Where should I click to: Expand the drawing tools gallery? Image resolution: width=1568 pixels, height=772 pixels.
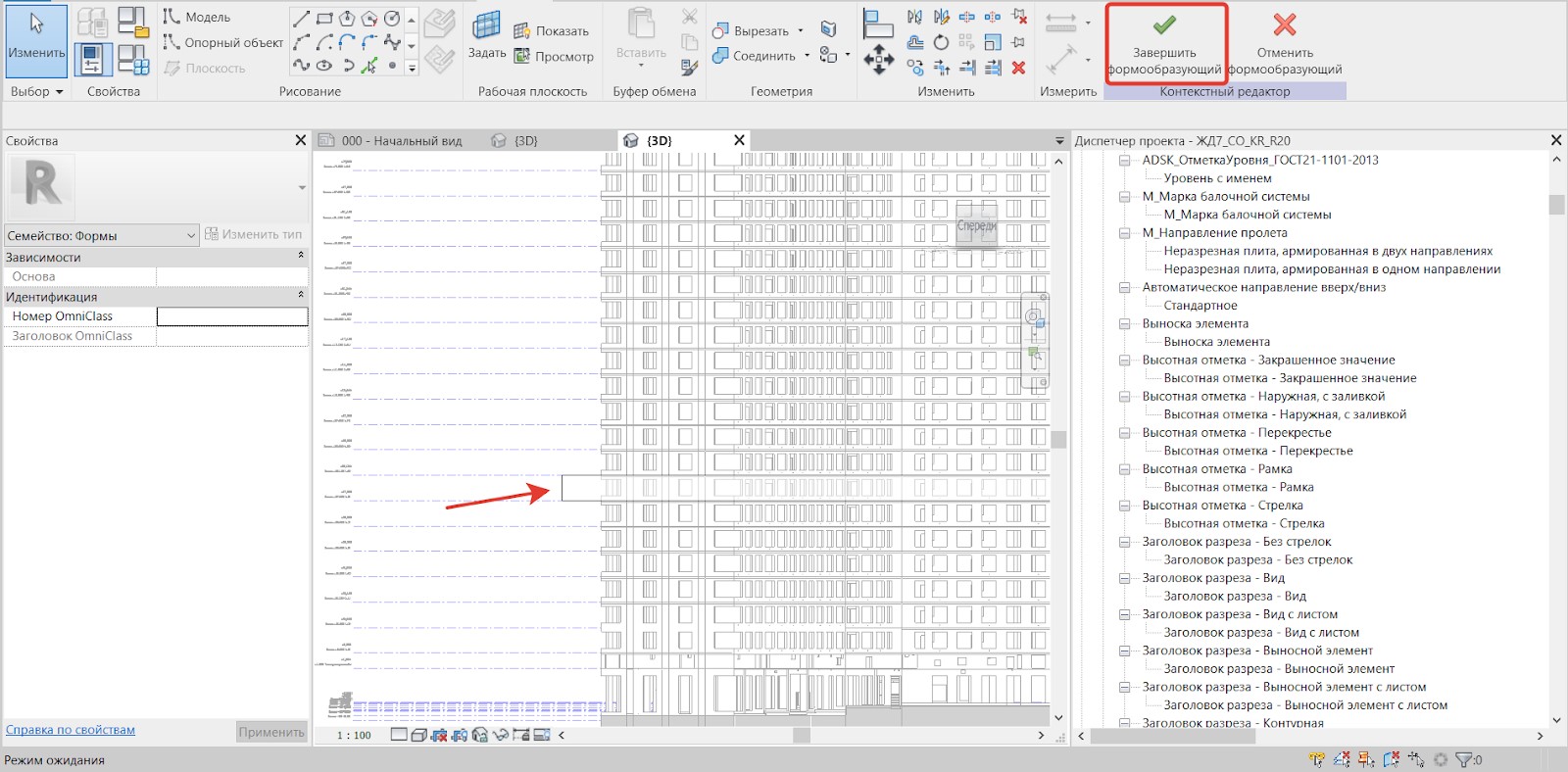coord(412,68)
